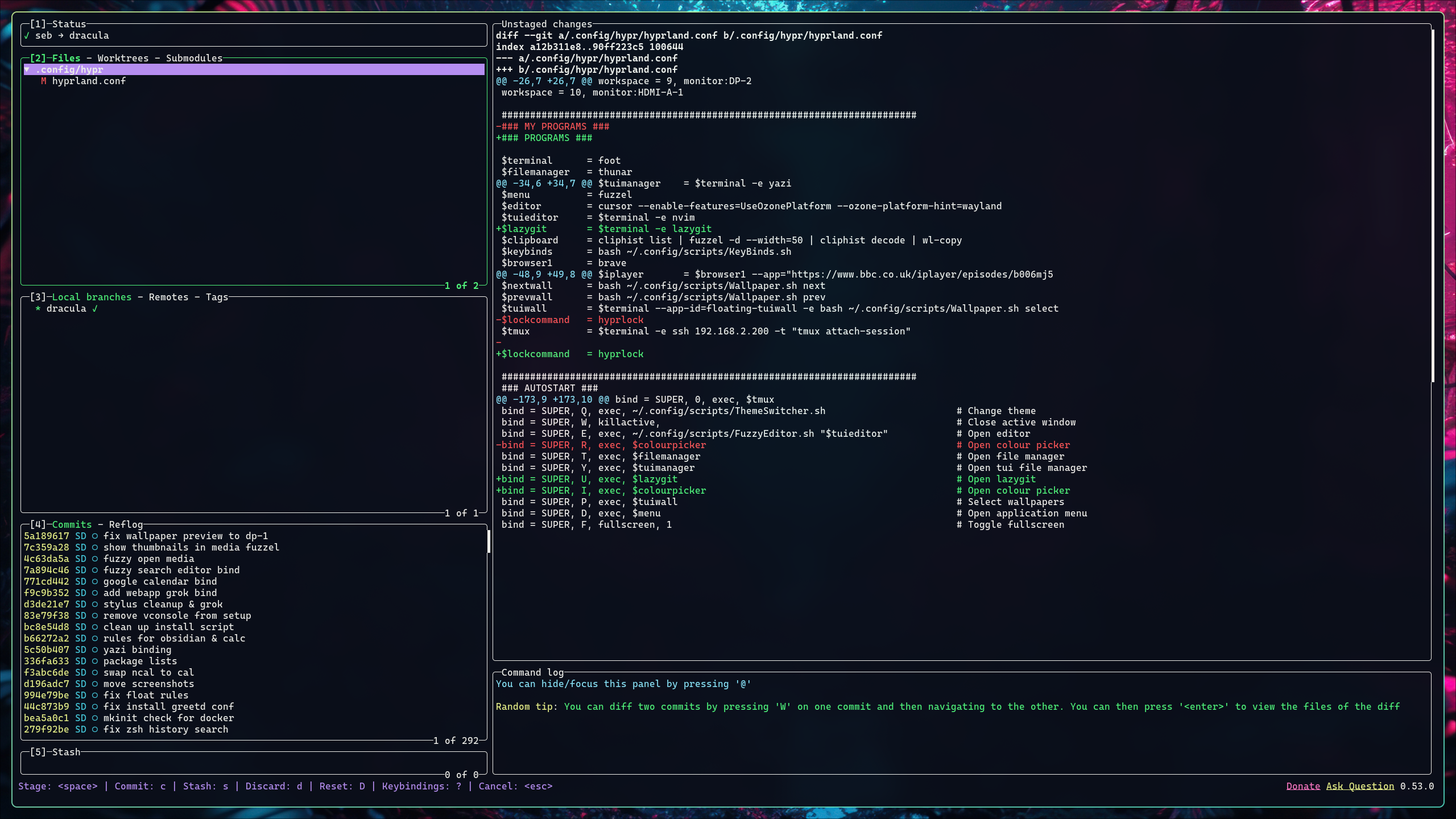Click commit graph circle for yazi binding
Image resolution: width=1456 pixels, height=819 pixels.
95,650
